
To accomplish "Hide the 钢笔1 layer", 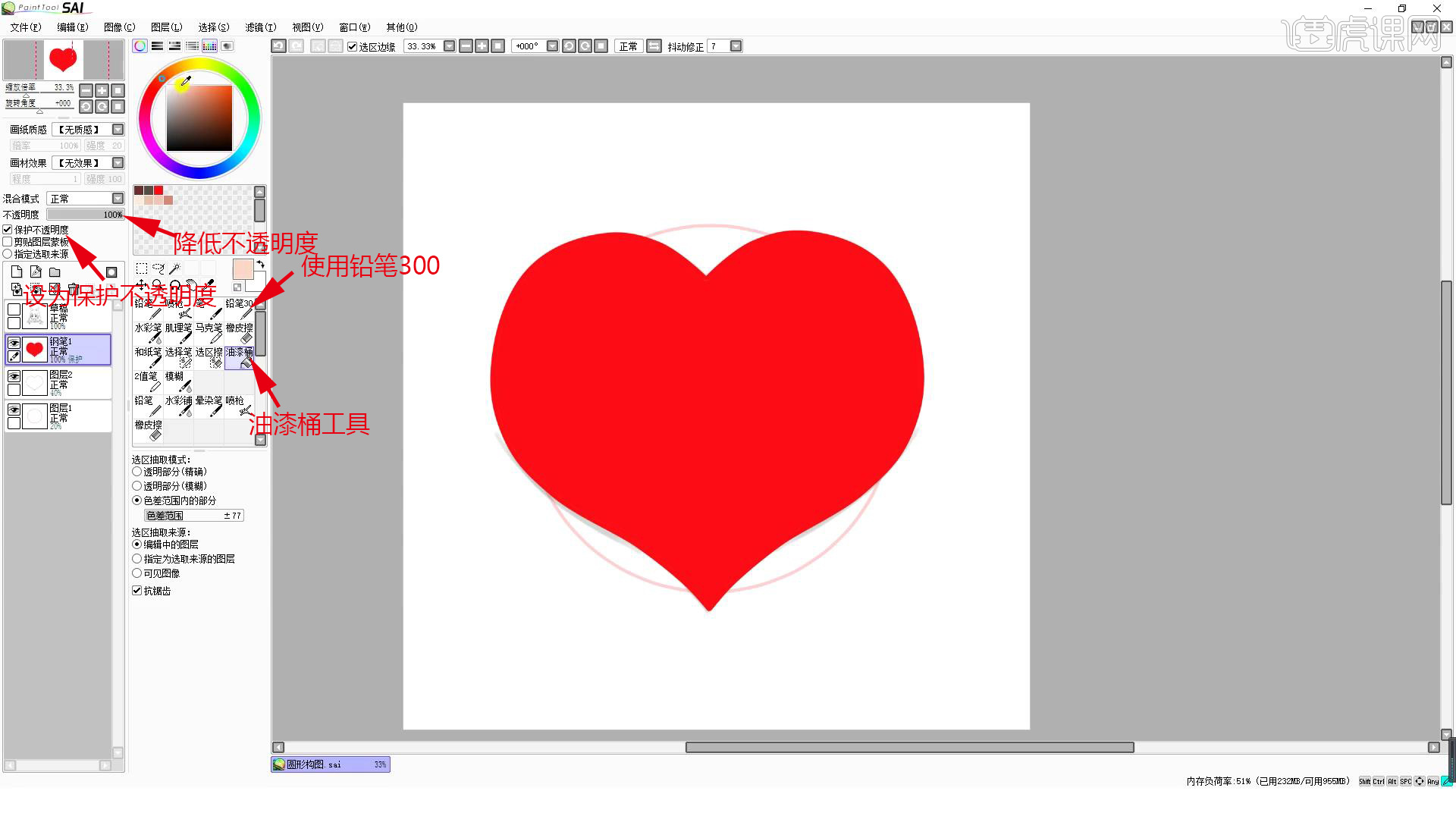I will (x=14, y=343).
